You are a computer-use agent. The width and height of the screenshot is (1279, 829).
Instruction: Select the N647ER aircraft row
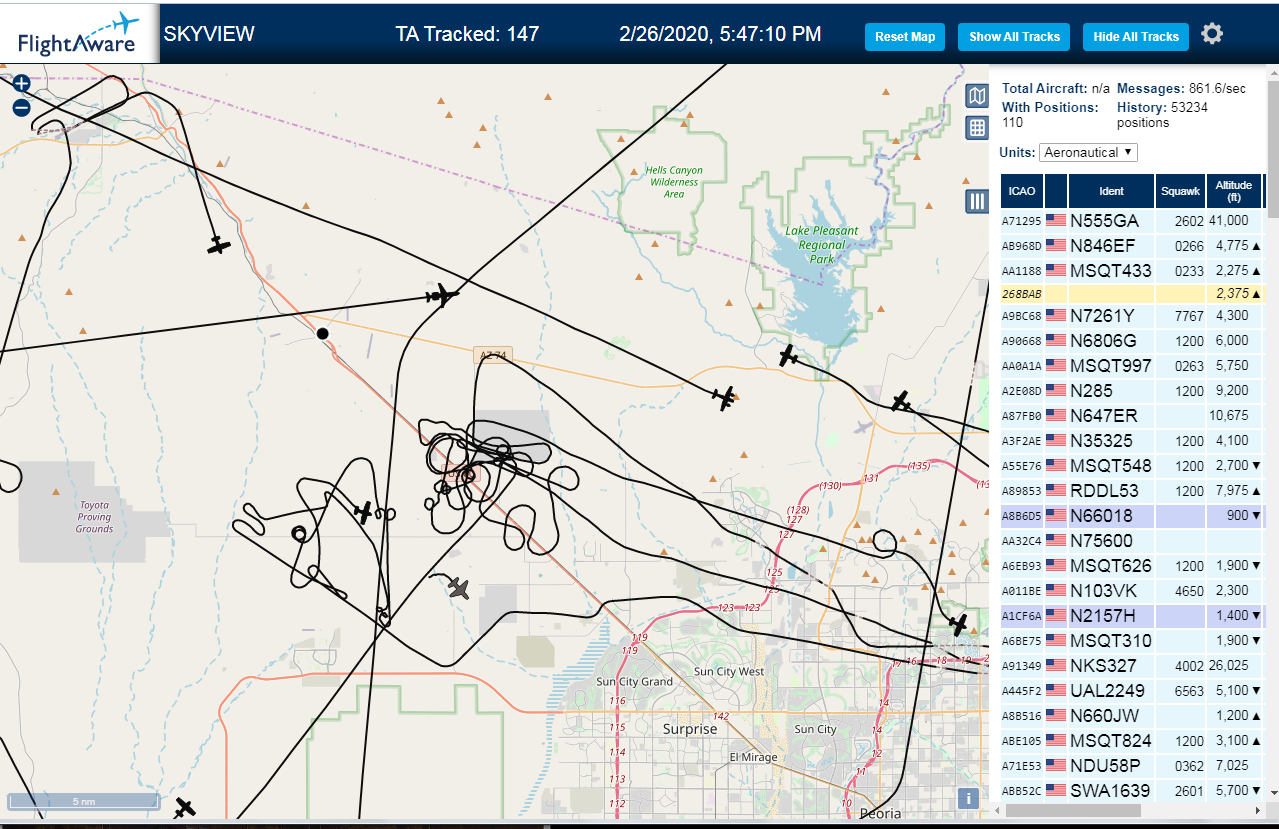pos(1132,415)
